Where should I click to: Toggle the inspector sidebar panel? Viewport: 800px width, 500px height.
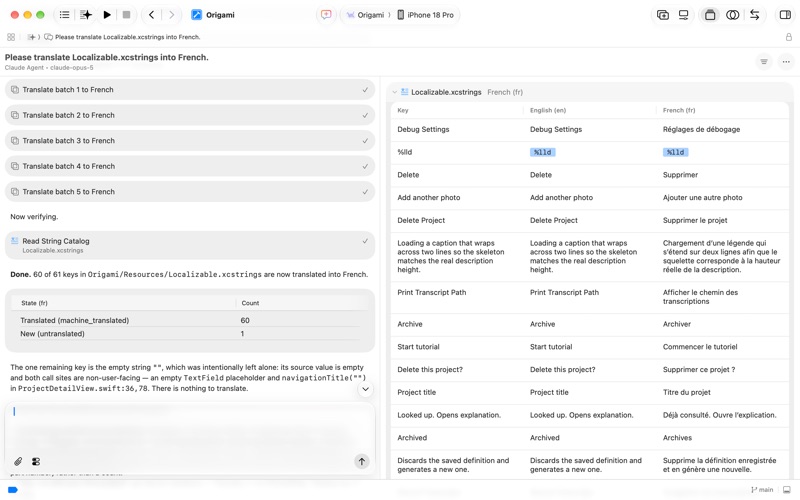785,15
